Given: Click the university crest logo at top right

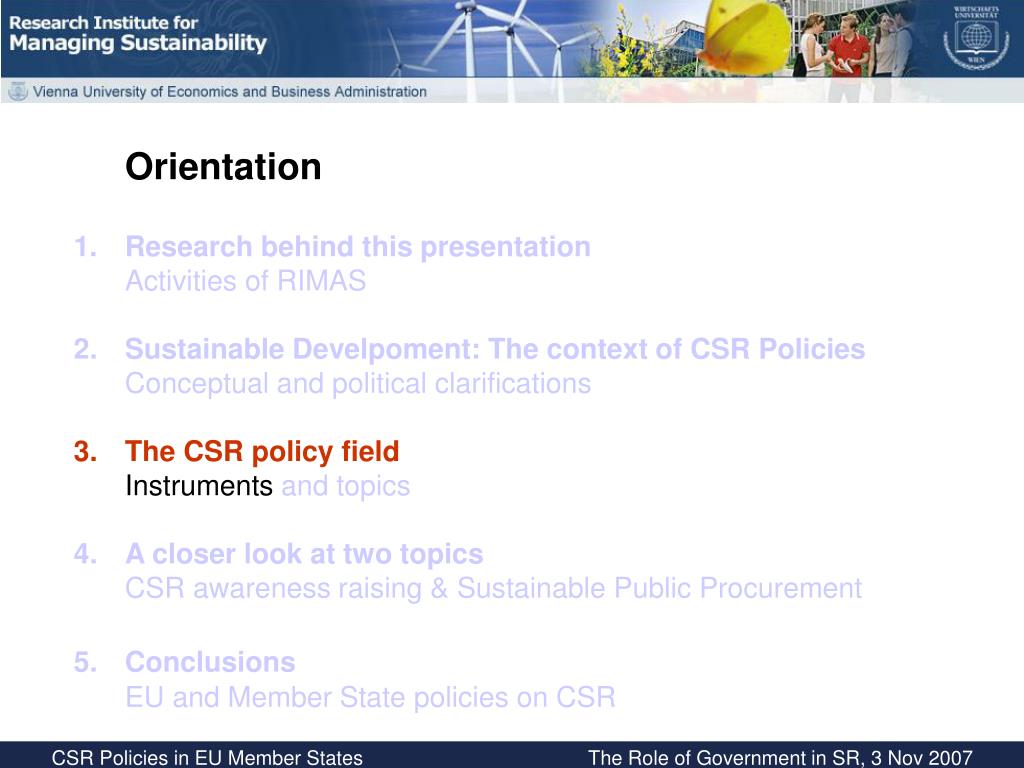Looking at the screenshot, I should click(x=976, y=37).
